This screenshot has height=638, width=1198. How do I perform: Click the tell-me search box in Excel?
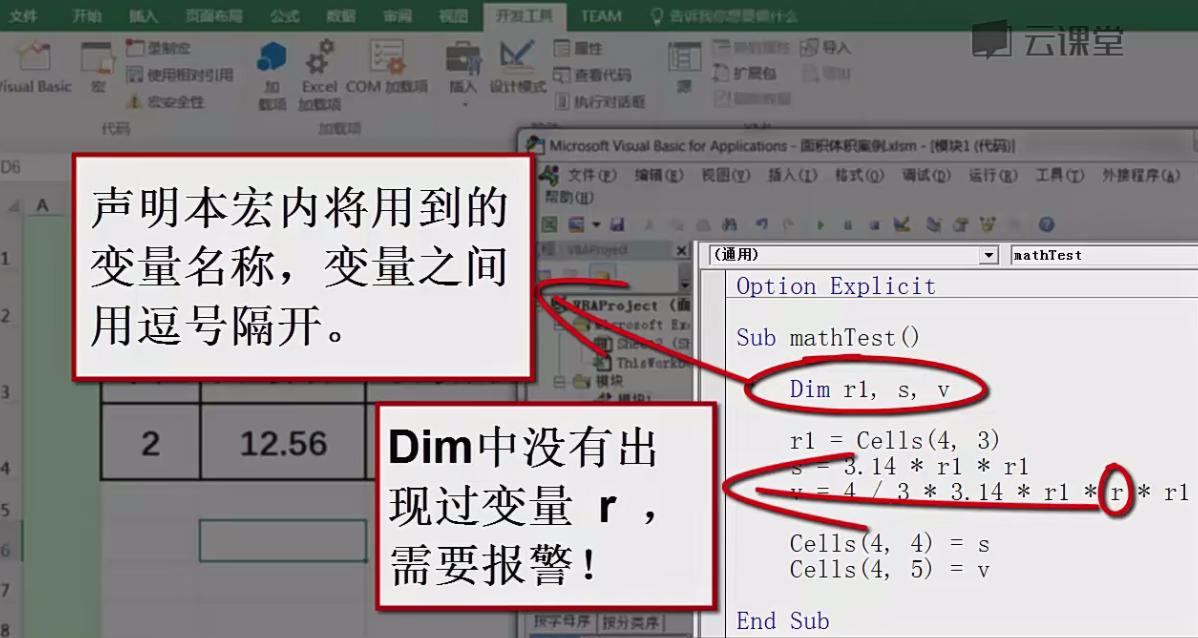[x=724, y=16]
